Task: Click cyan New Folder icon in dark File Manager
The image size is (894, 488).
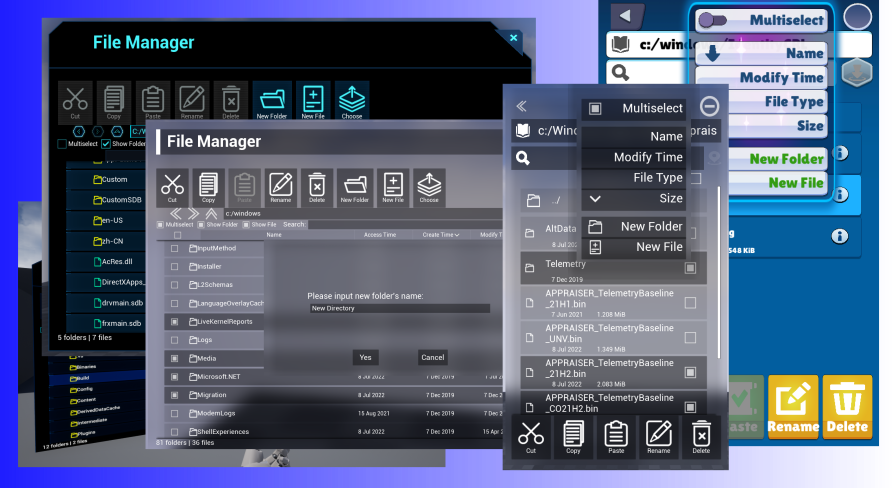Action: point(272,101)
